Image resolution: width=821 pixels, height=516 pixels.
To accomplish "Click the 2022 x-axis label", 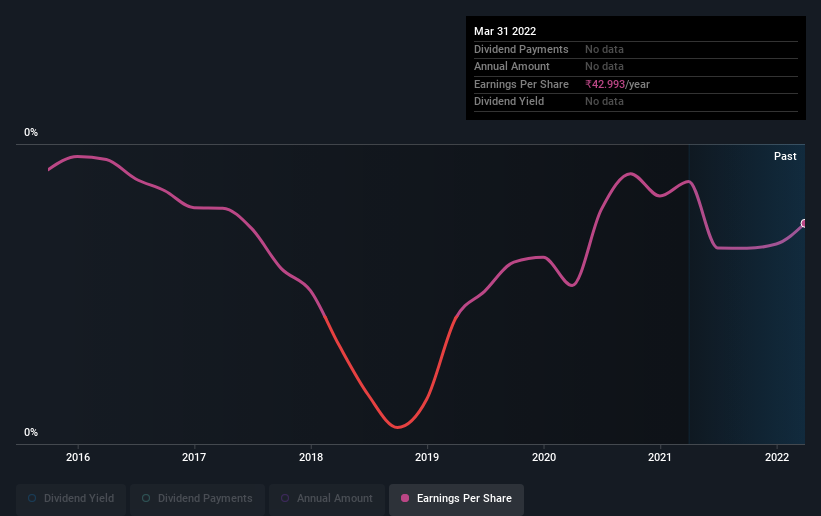I will click(777, 457).
